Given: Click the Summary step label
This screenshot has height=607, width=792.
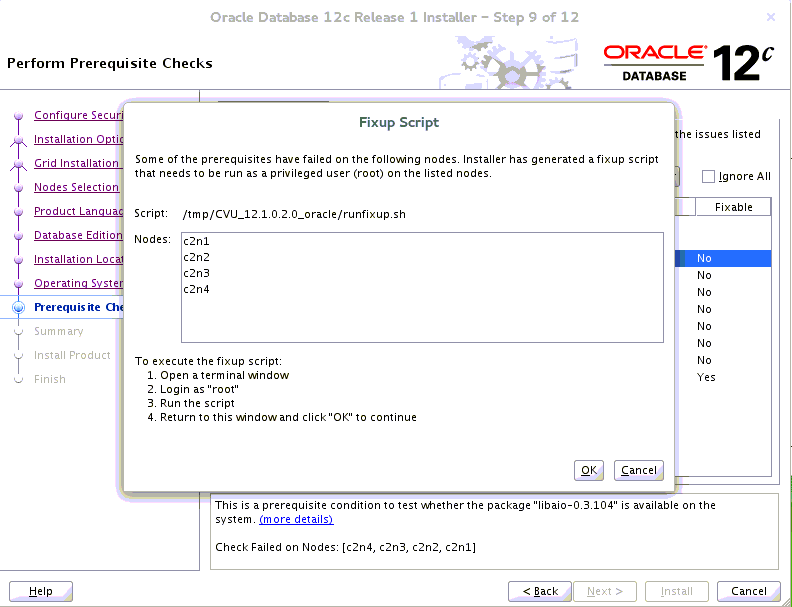Looking at the screenshot, I should tap(59, 331).
